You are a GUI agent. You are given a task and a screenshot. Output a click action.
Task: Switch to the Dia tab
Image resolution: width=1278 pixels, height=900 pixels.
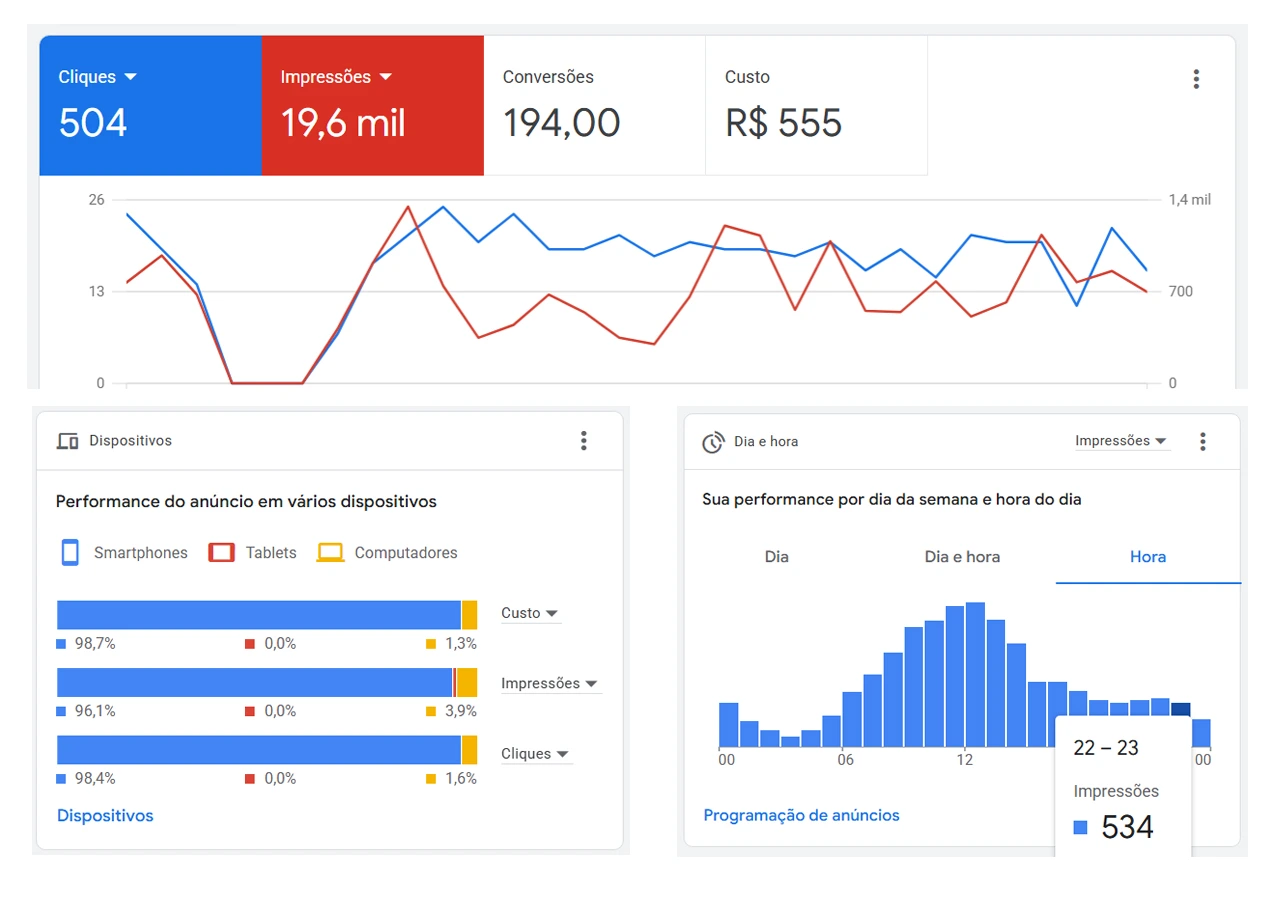[x=777, y=557]
